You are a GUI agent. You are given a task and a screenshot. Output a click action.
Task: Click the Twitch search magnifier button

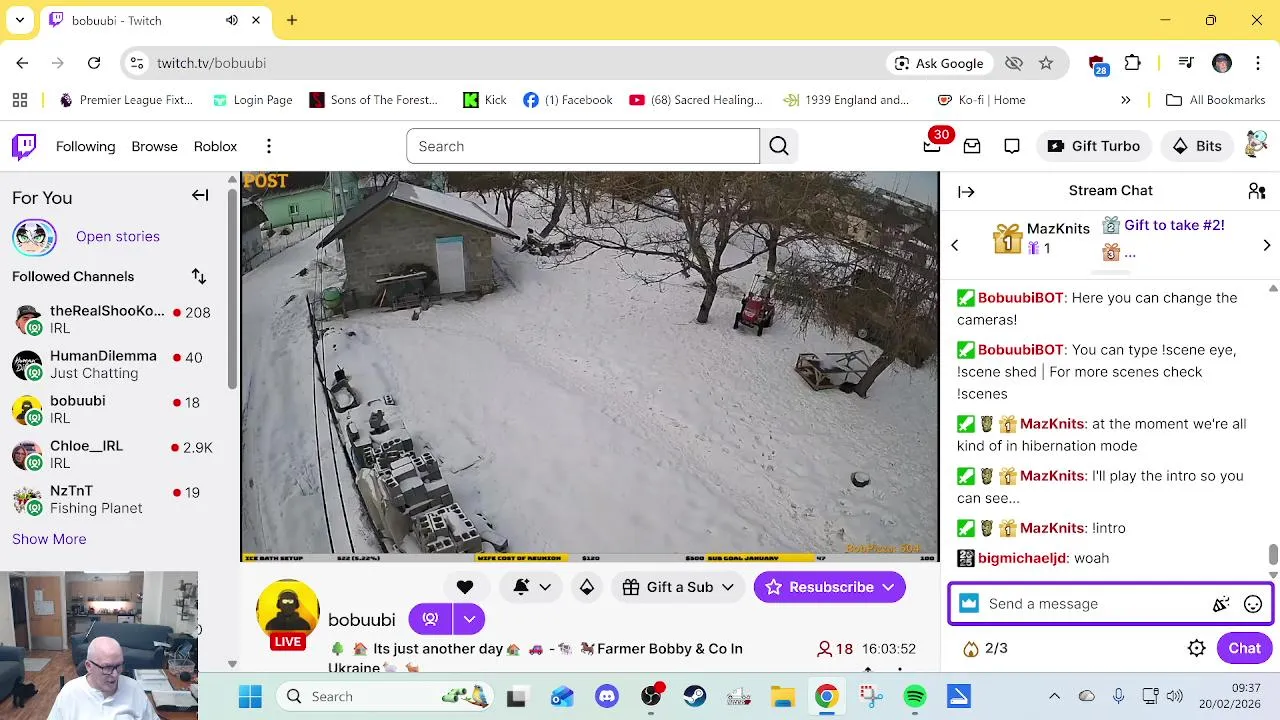[779, 146]
